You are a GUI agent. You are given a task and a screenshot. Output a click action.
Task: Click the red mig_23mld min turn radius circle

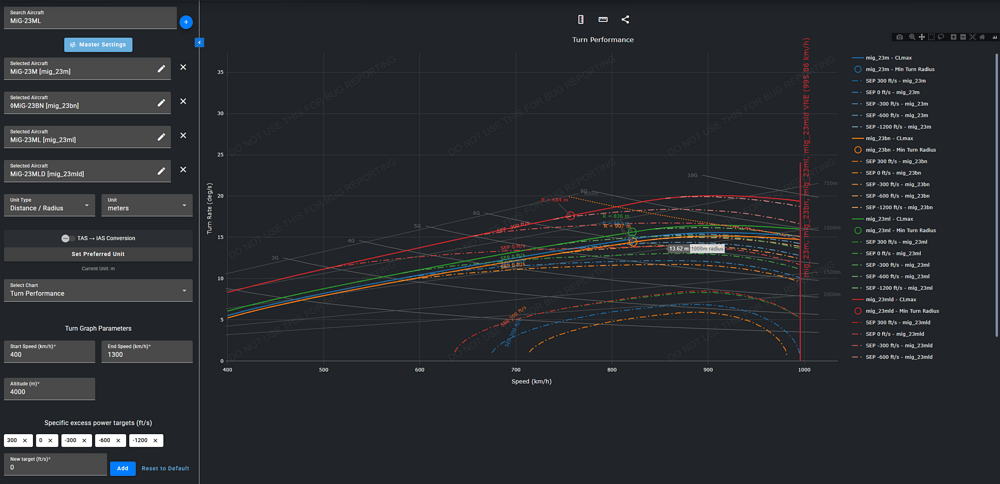click(x=571, y=216)
